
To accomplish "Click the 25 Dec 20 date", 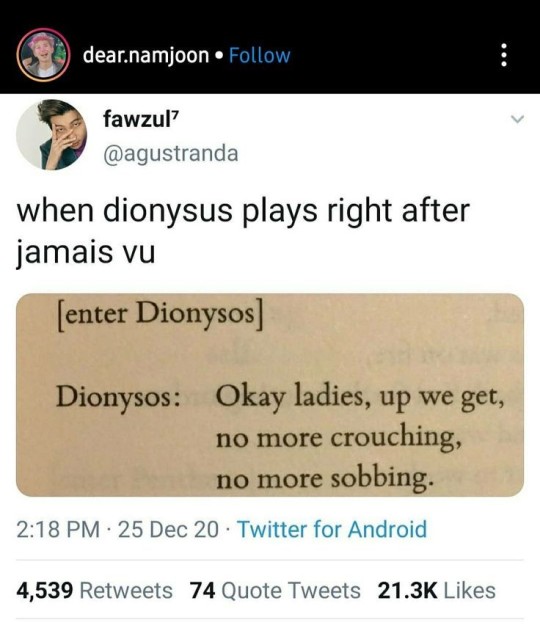I will (169, 529).
